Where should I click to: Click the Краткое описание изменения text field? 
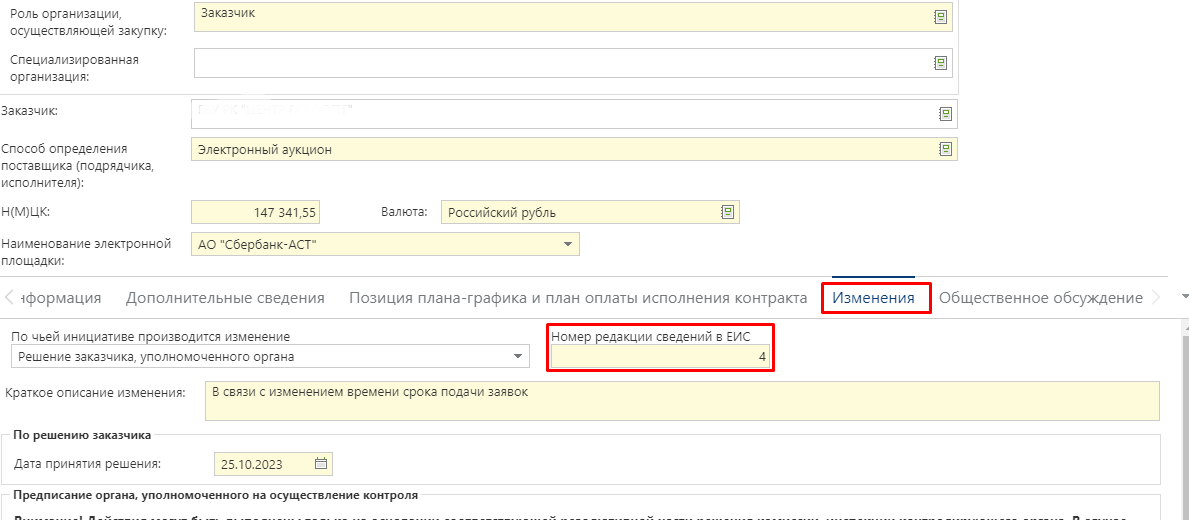tap(680, 400)
